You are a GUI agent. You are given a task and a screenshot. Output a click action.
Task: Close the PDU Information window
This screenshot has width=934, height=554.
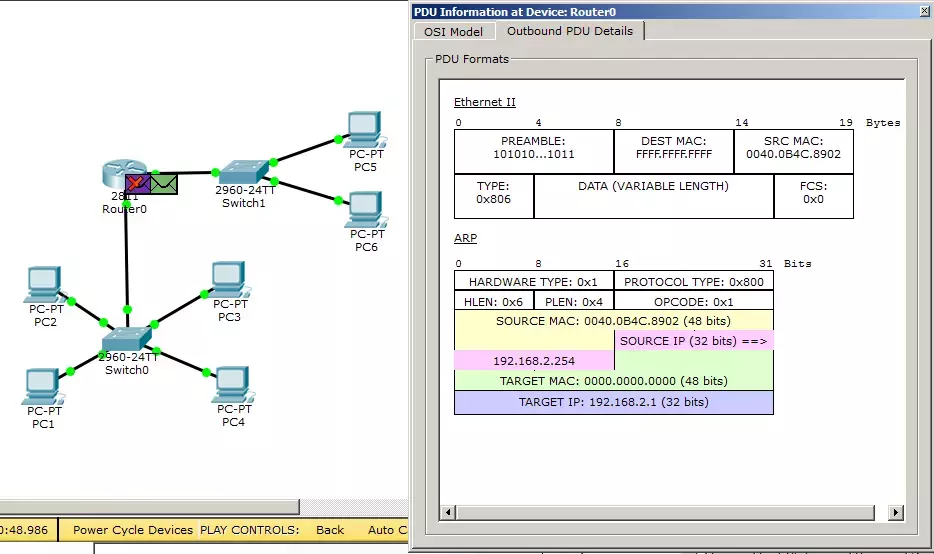pos(924,11)
